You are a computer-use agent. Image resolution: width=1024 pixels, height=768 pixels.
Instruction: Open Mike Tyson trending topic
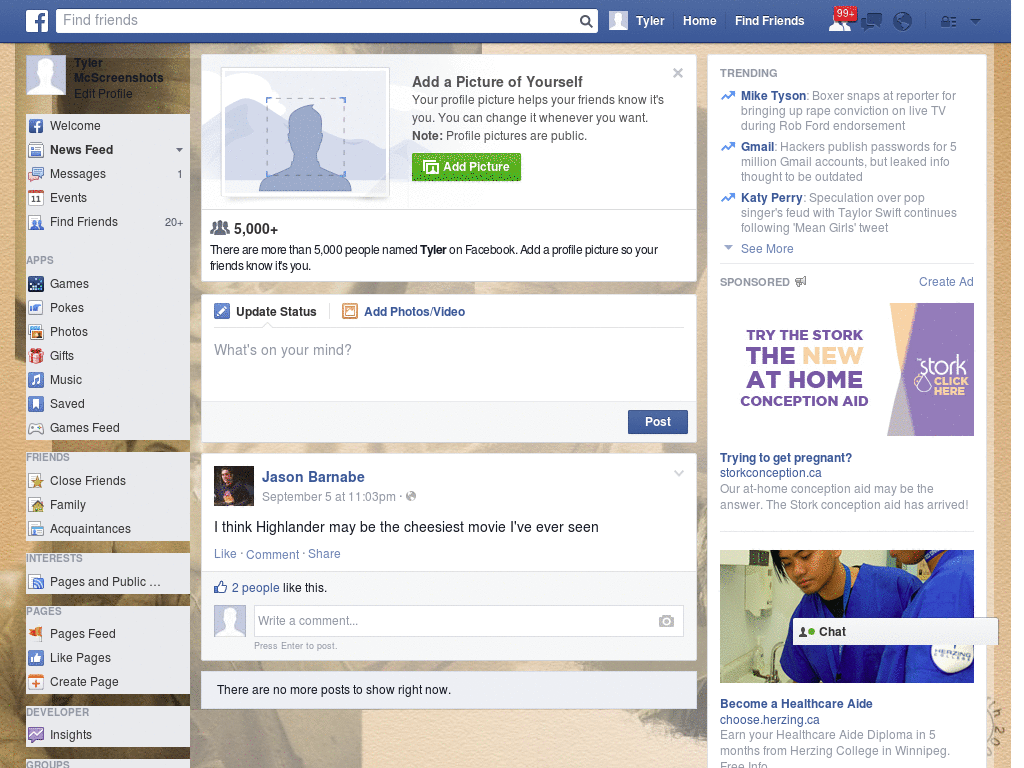click(x=773, y=96)
